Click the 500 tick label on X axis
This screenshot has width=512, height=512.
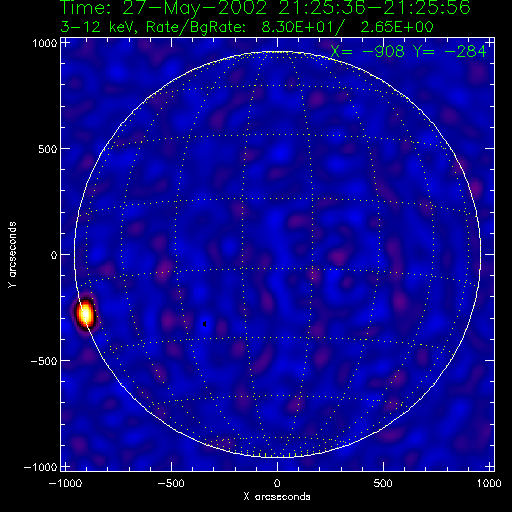(x=383, y=483)
